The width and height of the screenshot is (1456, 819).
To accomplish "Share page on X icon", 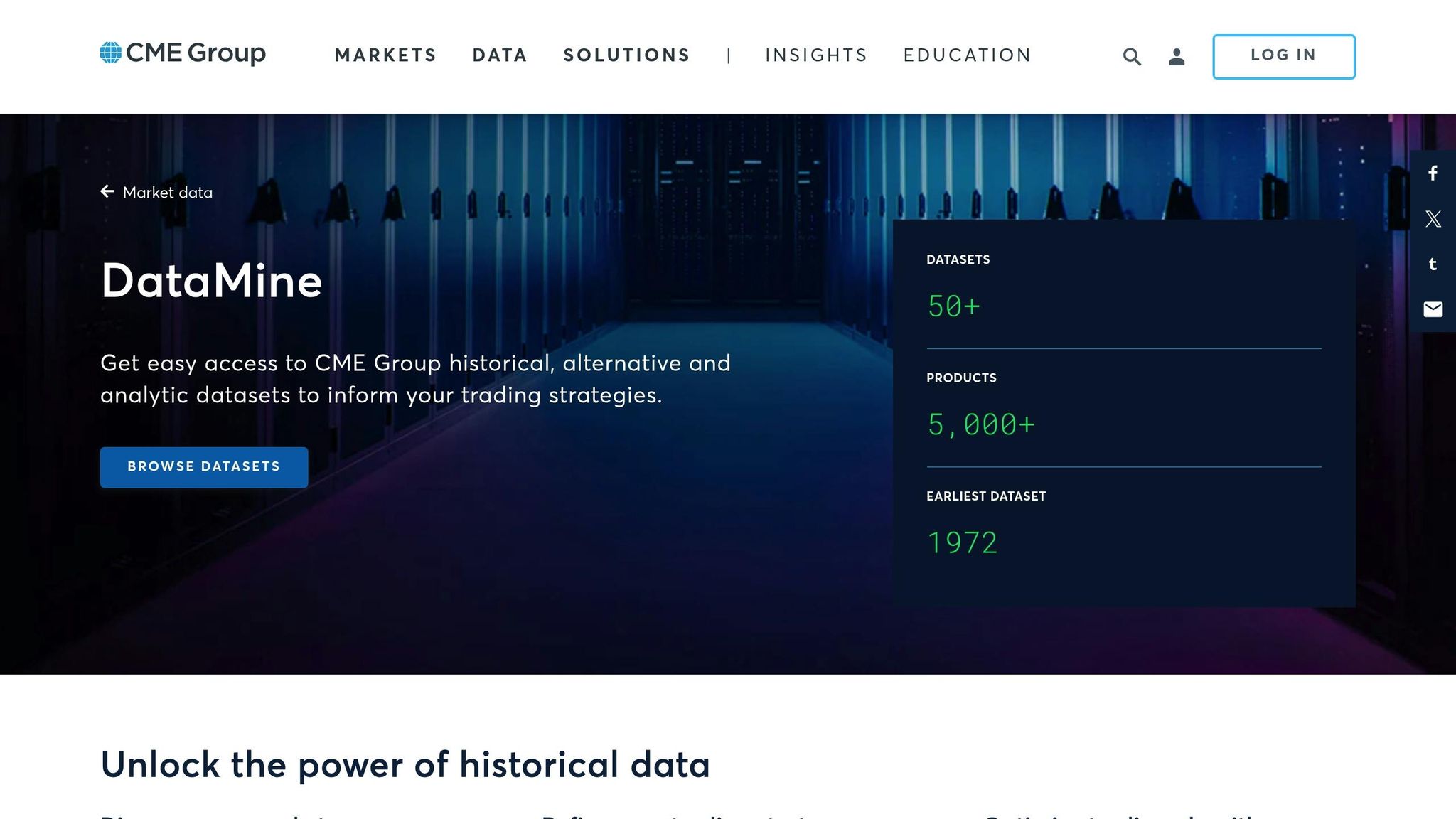I will pos(1433,219).
